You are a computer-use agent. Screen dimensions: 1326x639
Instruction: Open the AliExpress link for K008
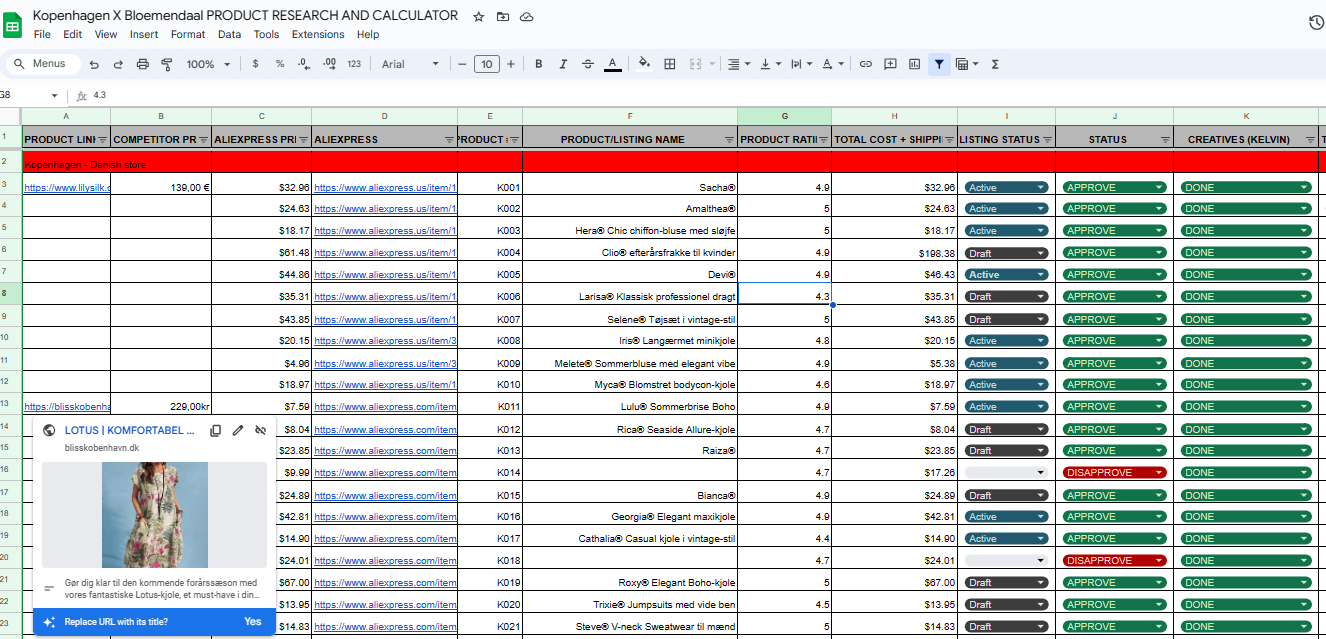point(385,341)
